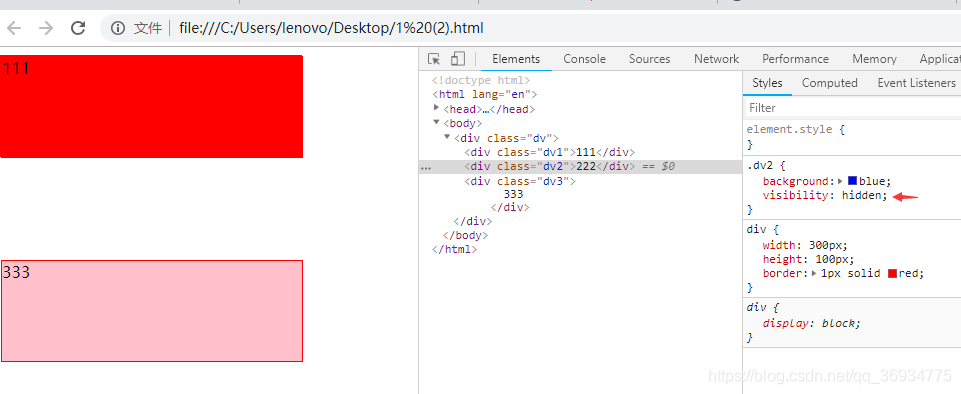Screen dimensions: 961x394
Task: Focus the address bar file URL
Action: tap(331, 28)
